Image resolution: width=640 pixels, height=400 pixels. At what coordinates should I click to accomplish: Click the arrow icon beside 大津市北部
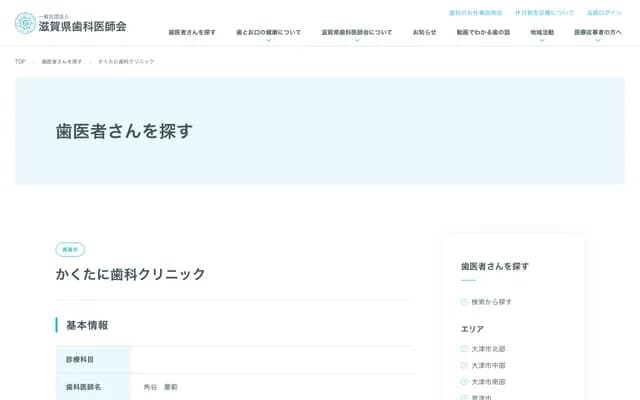pyautogui.click(x=464, y=349)
